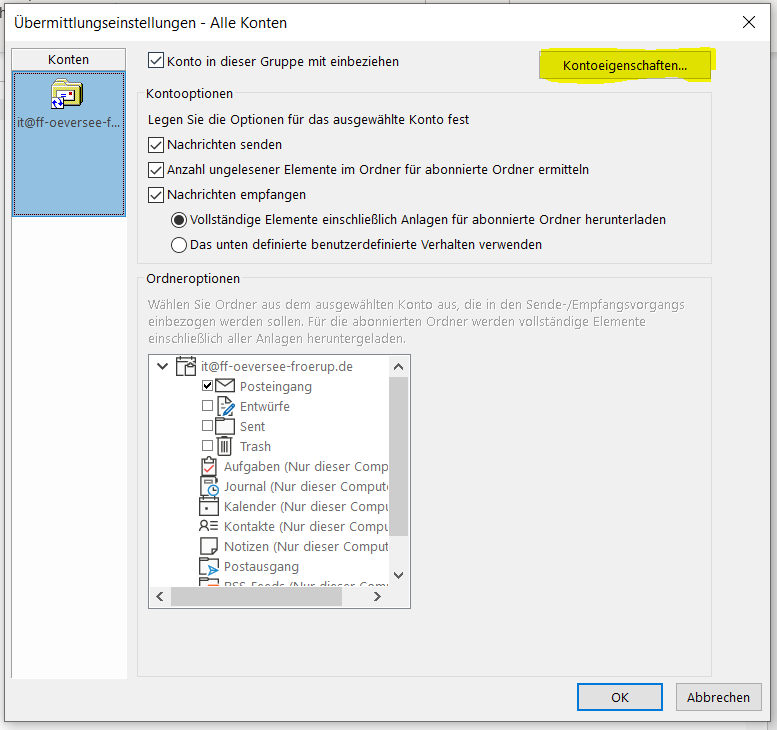The image size is (777, 730).
Task: Uncheck 'Konto in dieser Gruppe mit einbeziehen'
Action: click(x=155, y=61)
